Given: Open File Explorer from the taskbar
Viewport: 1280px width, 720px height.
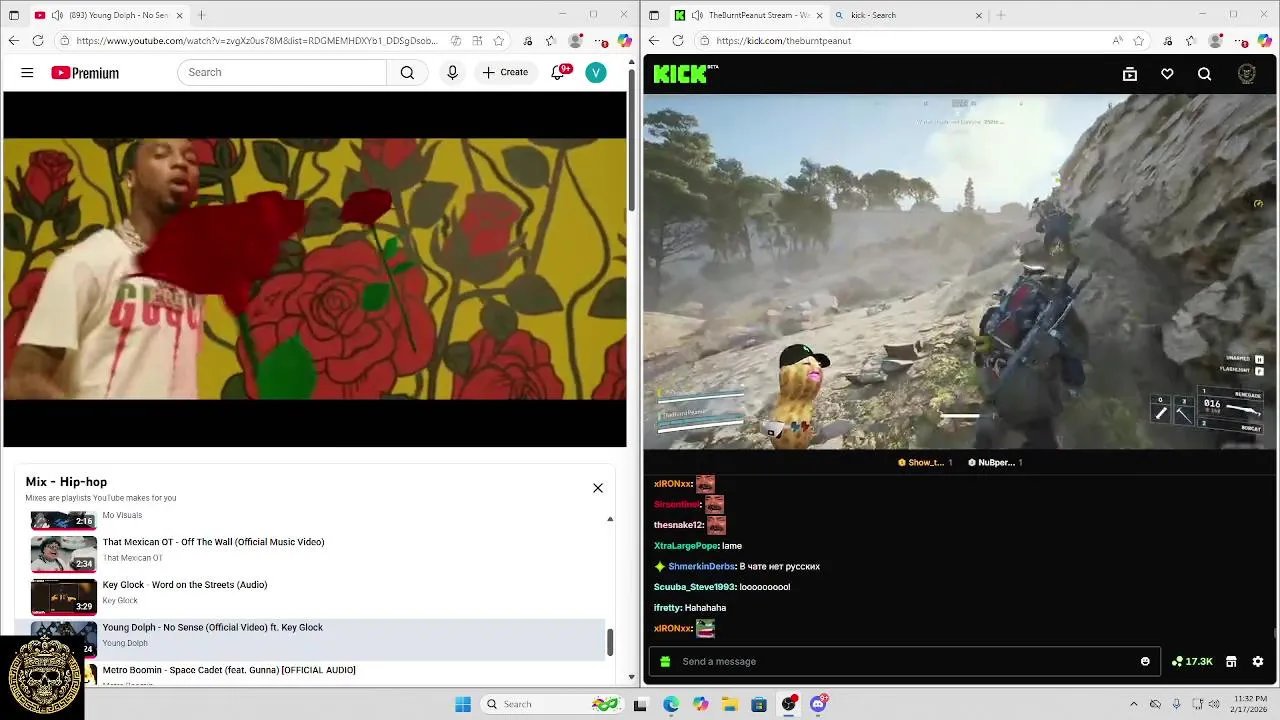Looking at the screenshot, I should 730,704.
